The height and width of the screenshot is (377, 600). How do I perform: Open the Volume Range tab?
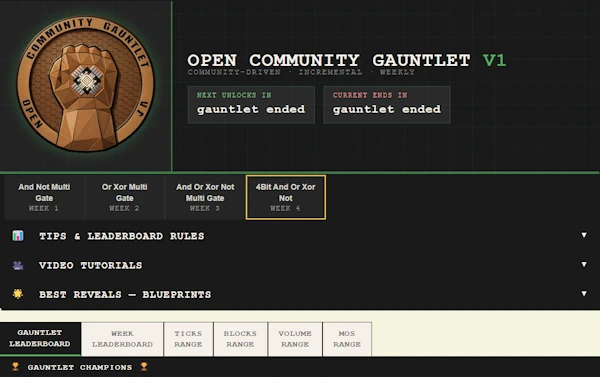(295, 339)
